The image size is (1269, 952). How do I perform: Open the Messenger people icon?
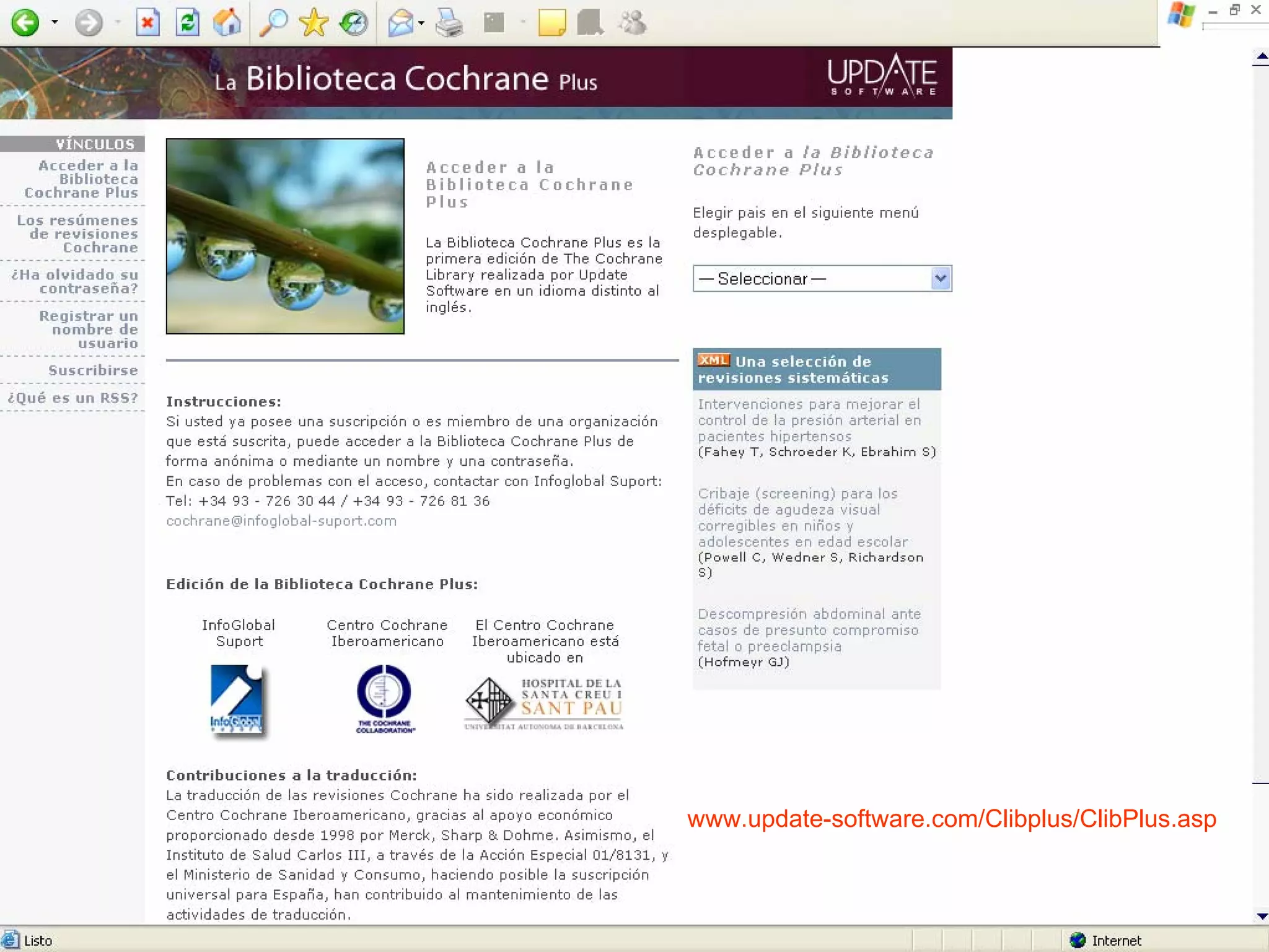click(632, 23)
